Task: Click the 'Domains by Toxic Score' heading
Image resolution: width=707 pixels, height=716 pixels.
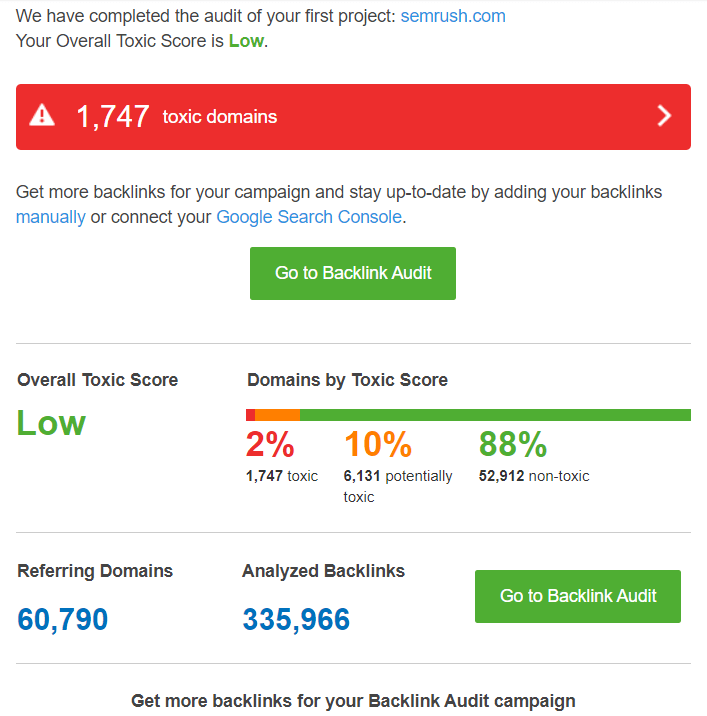Action: point(347,380)
